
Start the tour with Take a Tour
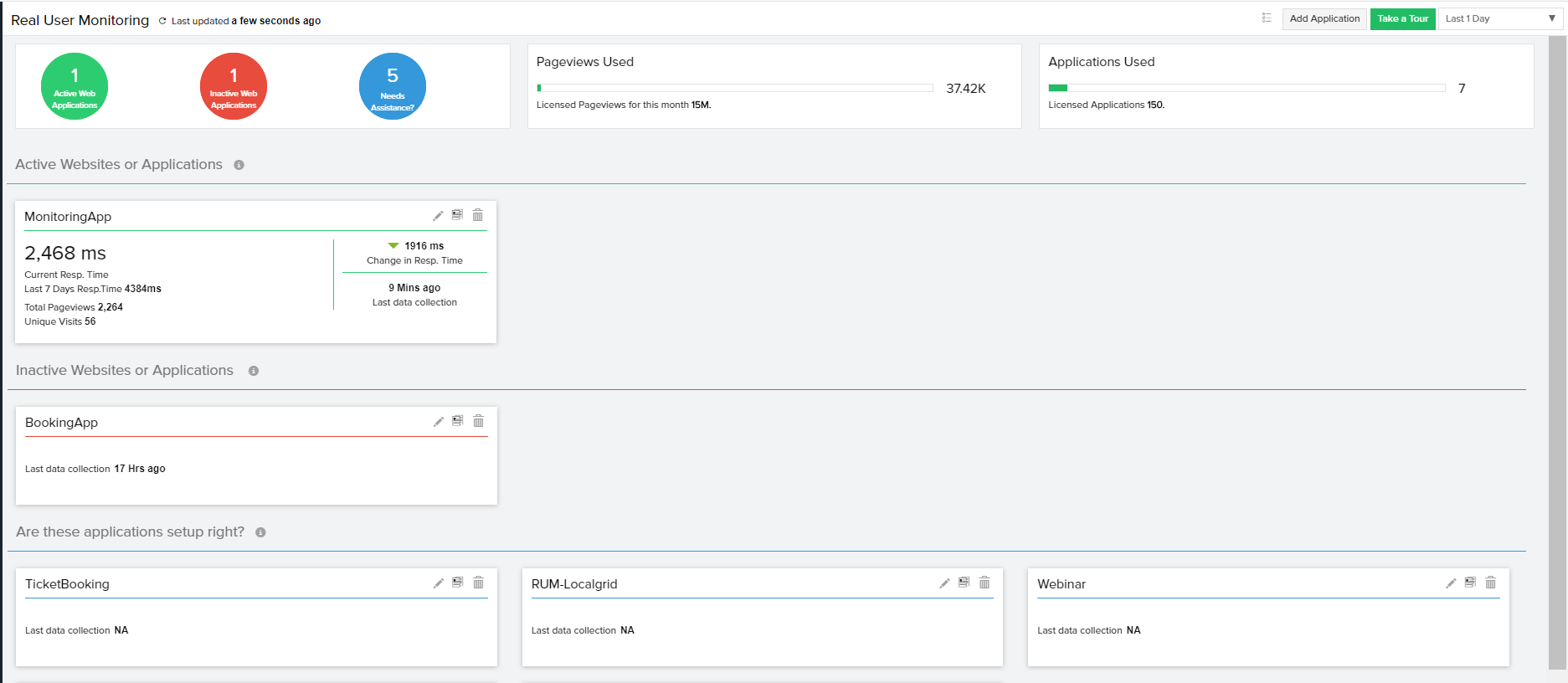1403,18
